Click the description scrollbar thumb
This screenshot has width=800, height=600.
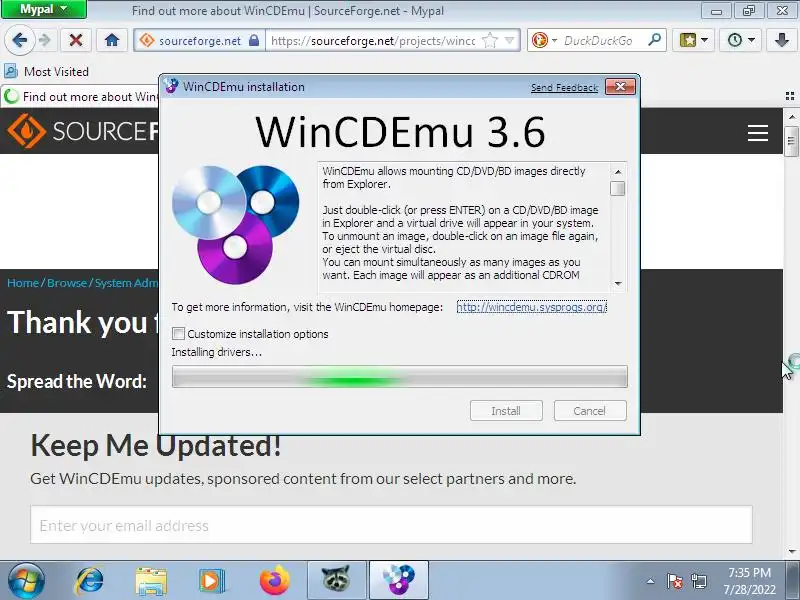tap(617, 188)
